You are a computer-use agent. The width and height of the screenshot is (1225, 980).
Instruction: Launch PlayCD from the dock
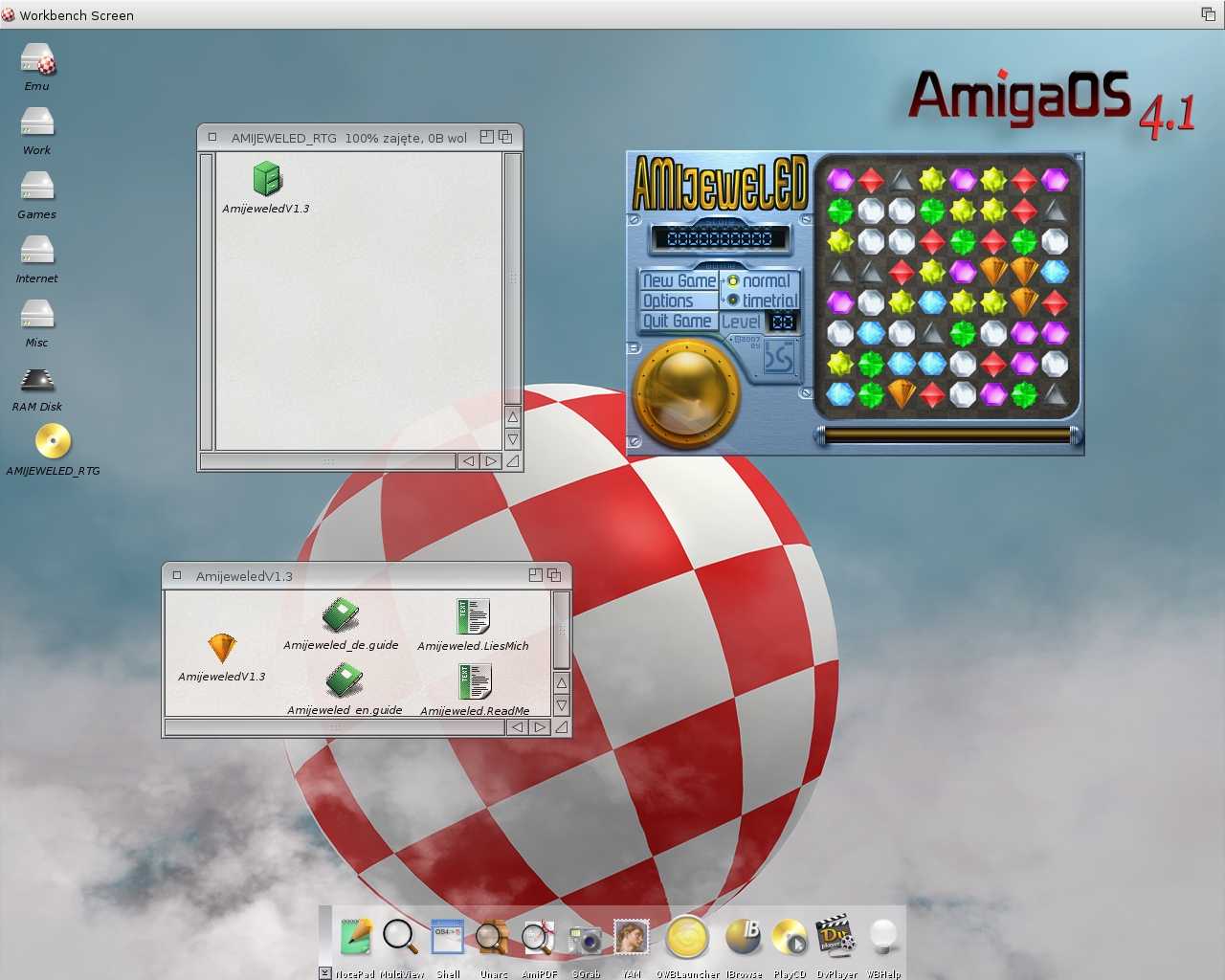(x=790, y=938)
